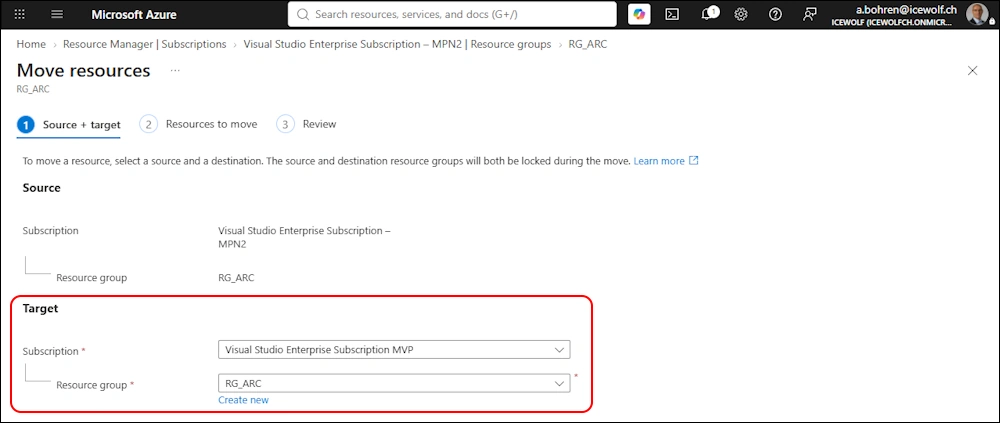Viewport: 1000px width, 423px height.
Task: Click the 'Source' section heading
Action: click(x=41, y=188)
